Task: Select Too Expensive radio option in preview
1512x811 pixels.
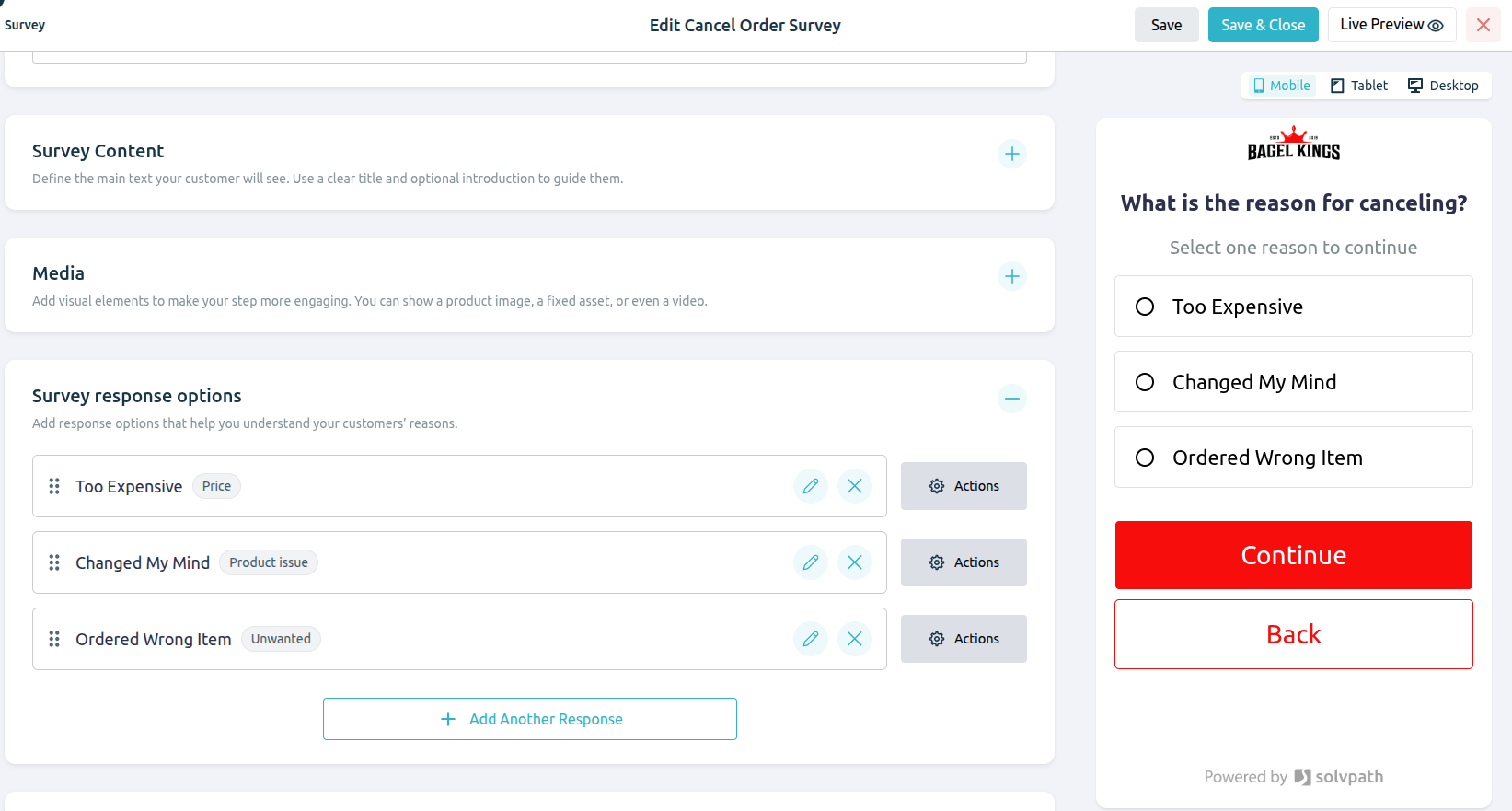Action: tap(1145, 307)
